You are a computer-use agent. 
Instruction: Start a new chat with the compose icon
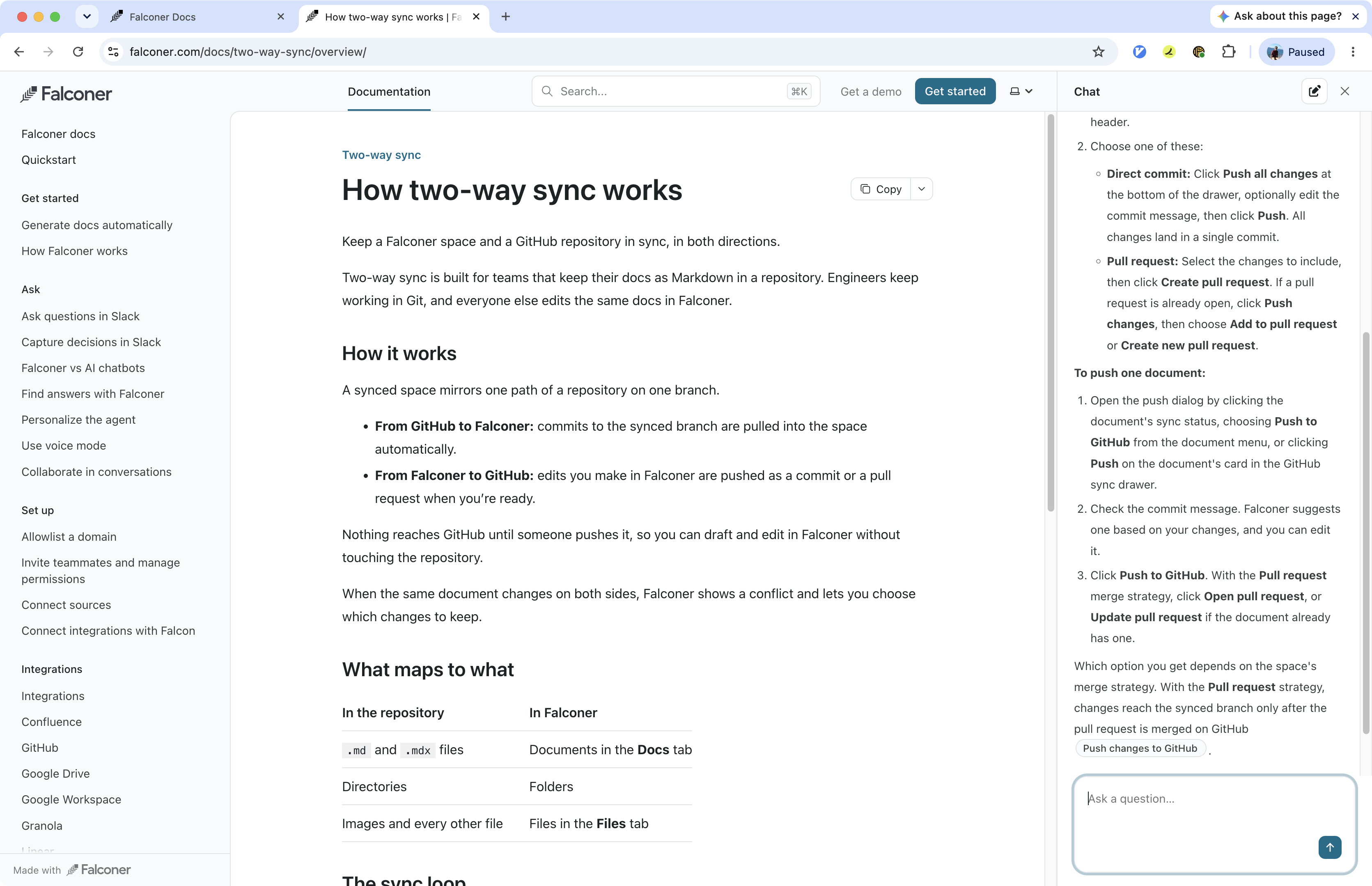(1314, 92)
